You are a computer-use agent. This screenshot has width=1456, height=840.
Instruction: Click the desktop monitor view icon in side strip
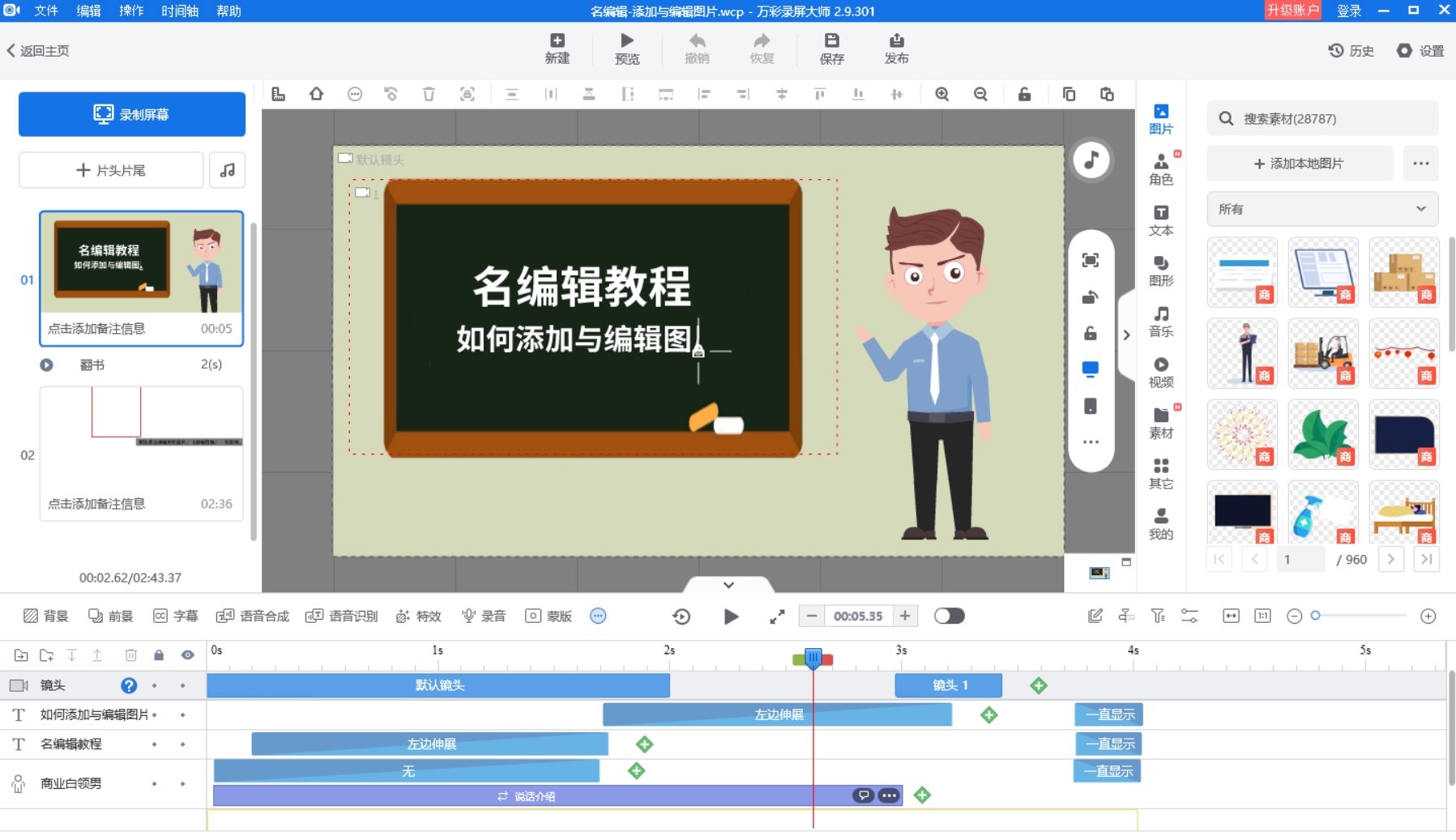coord(1091,369)
